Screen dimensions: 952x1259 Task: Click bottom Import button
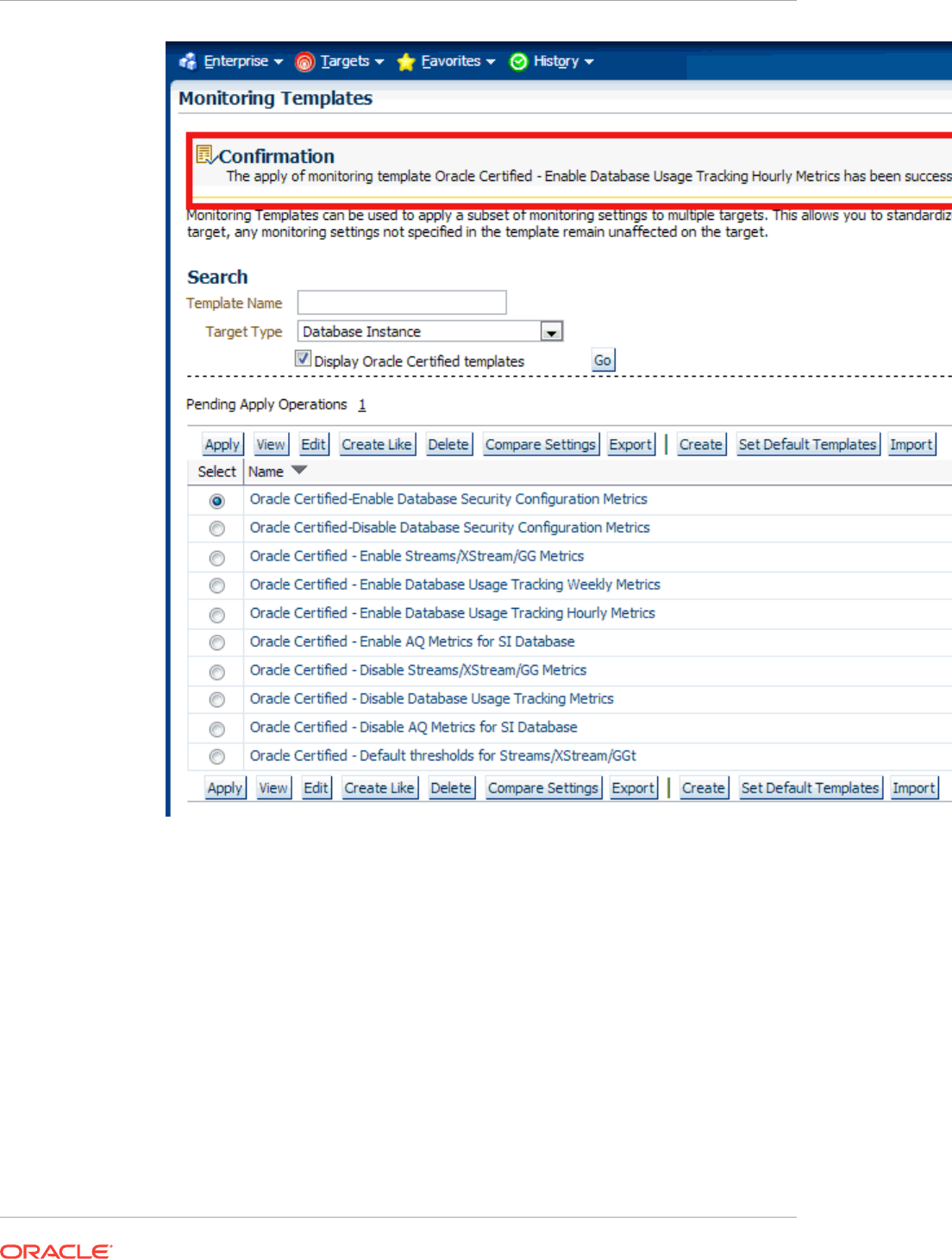point(914,787)
